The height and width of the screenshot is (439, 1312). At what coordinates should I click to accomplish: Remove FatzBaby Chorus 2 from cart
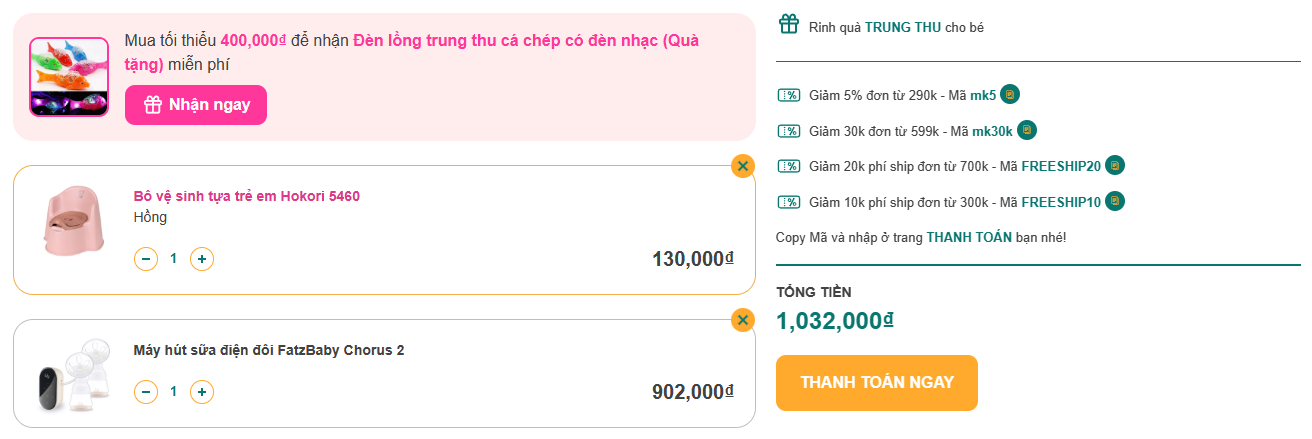pos(742,320)
